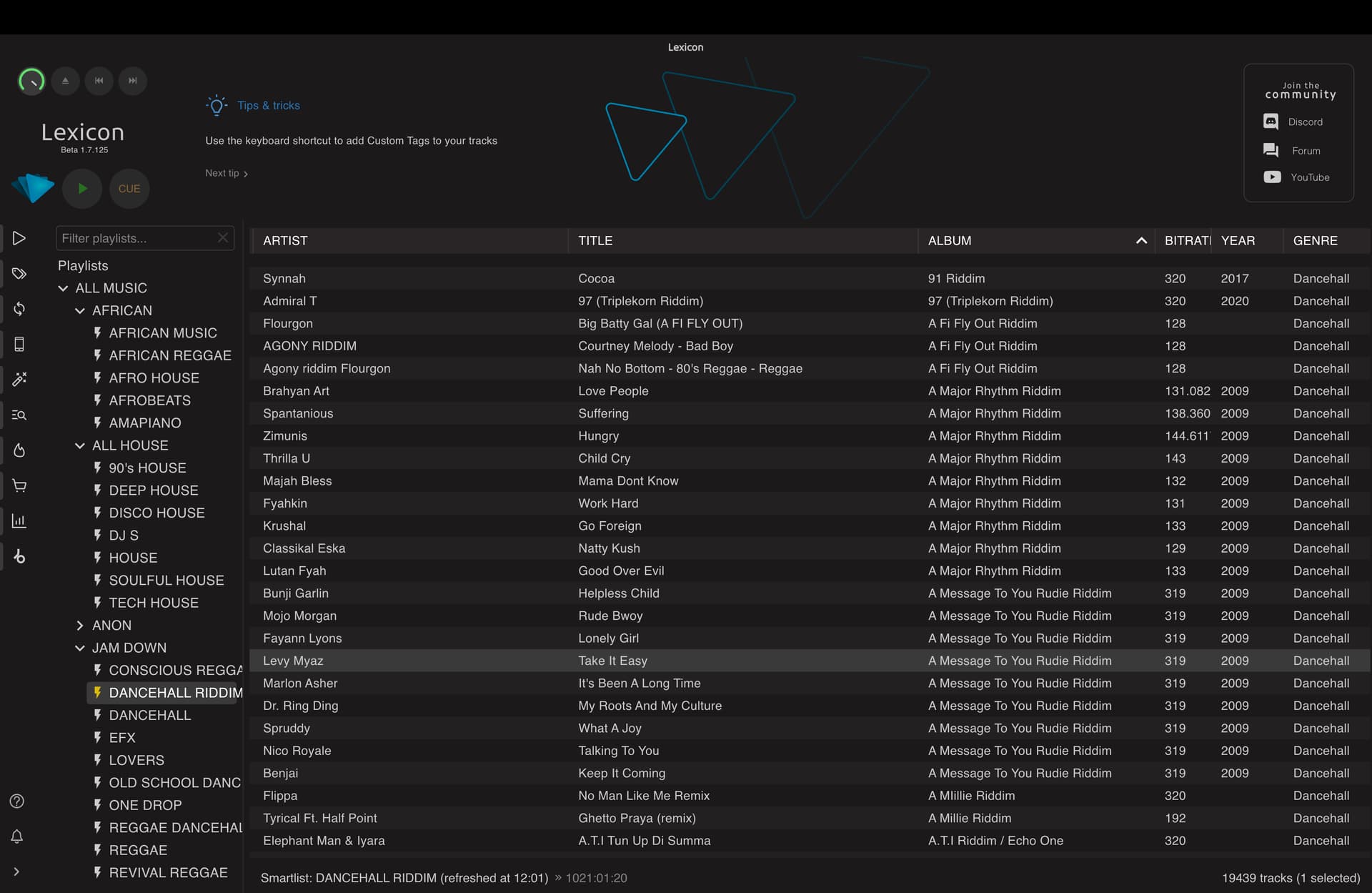The image size is (1372, 893).
Task: Select the DEEP HOUSE smartlist
Action: (x=154, y=490)
